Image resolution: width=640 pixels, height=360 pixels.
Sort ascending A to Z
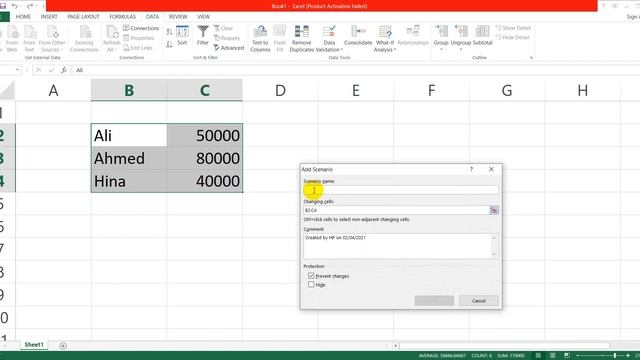169,31
